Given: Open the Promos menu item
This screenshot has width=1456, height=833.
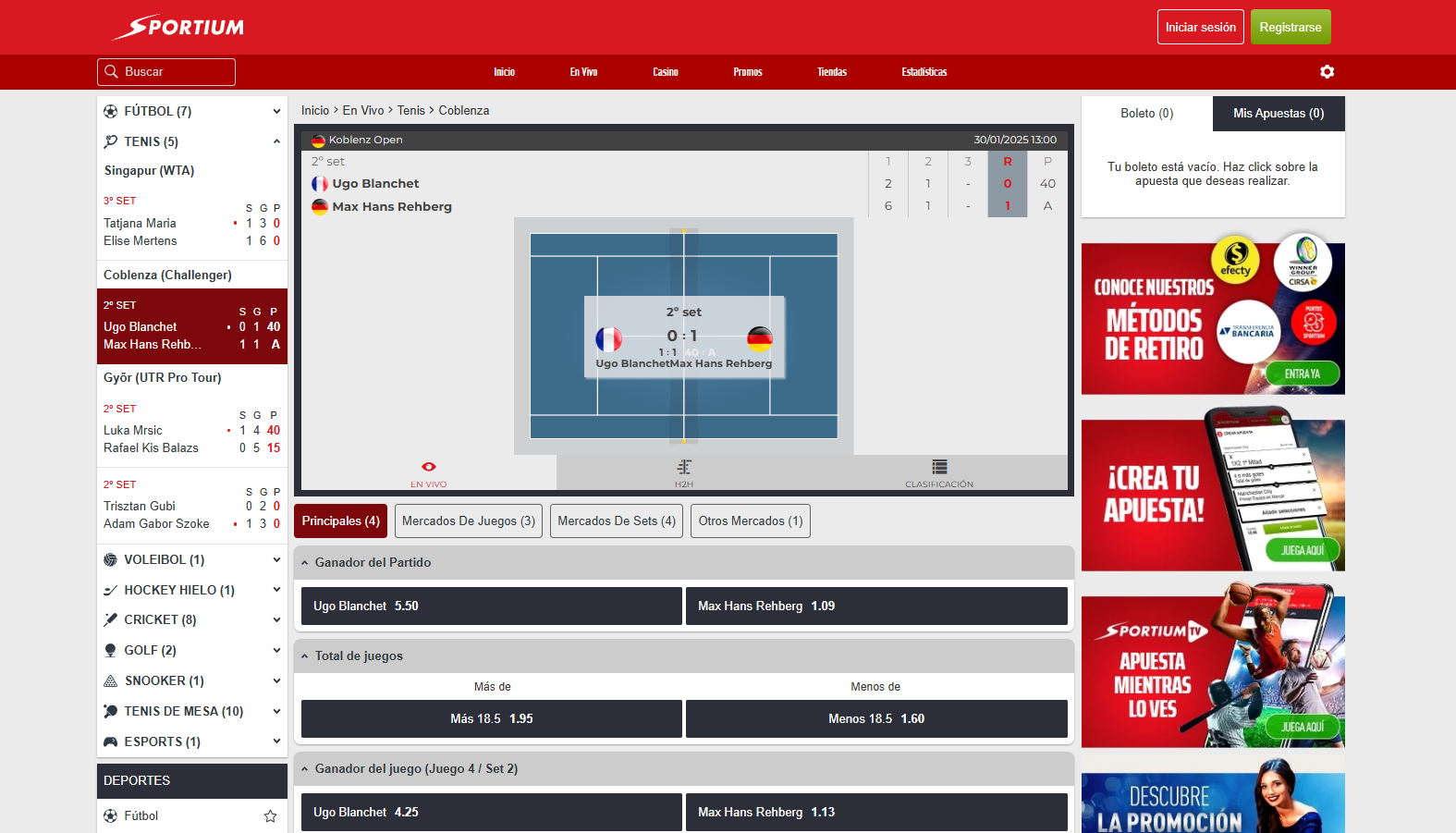Looking at the screenshot, I should click(748, 72).
